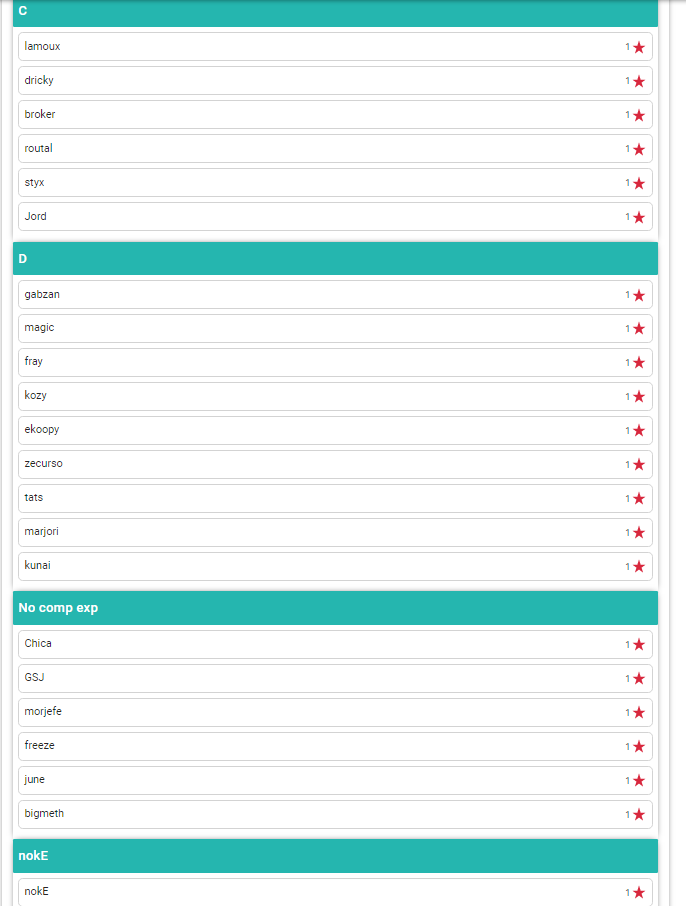Click the star icon in tats row
This screenshot has width=686, height=906.
[x=639, y=499]
